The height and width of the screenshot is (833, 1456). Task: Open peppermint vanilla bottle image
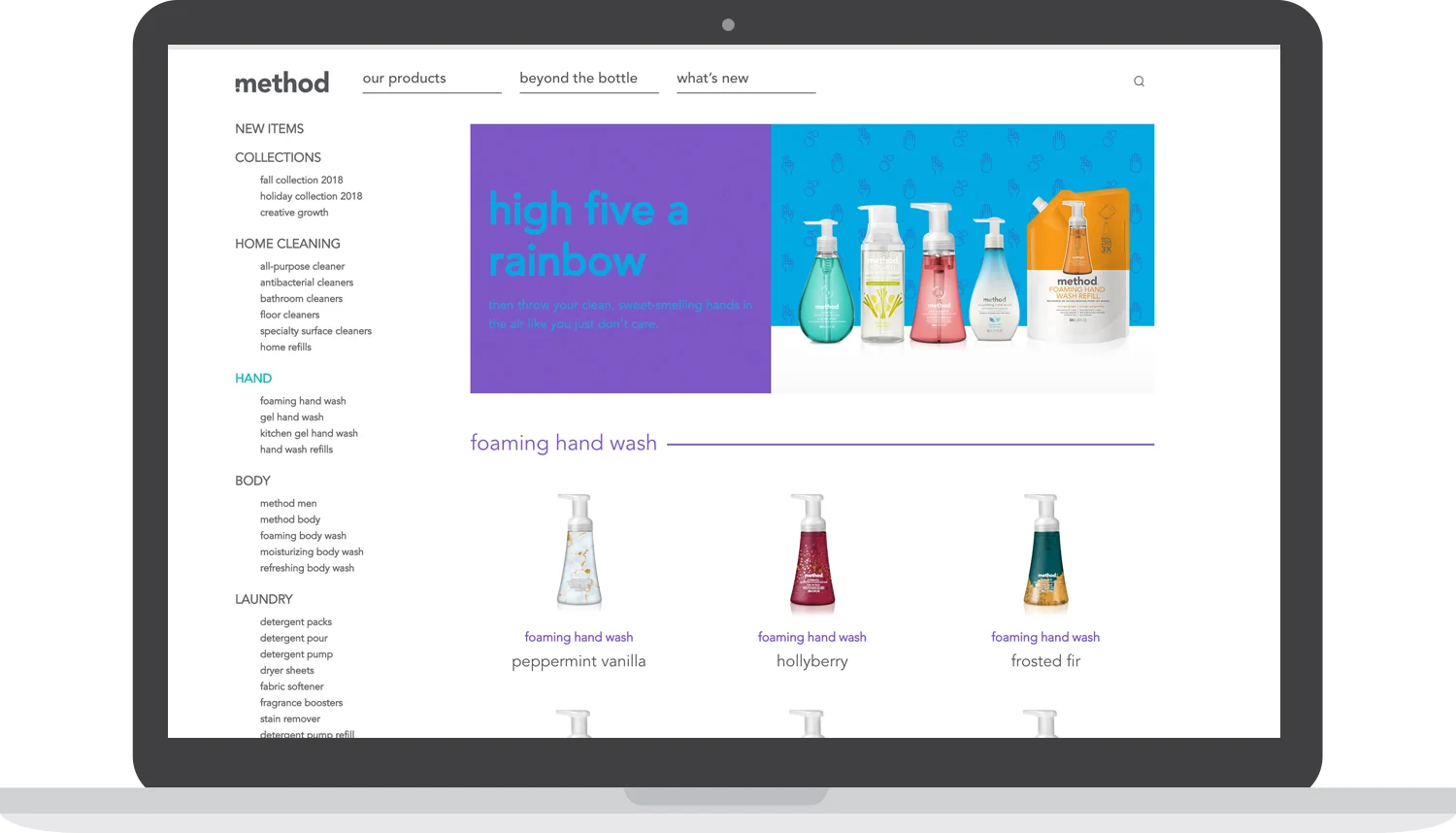pyautogui.click(x=579, y=552)
